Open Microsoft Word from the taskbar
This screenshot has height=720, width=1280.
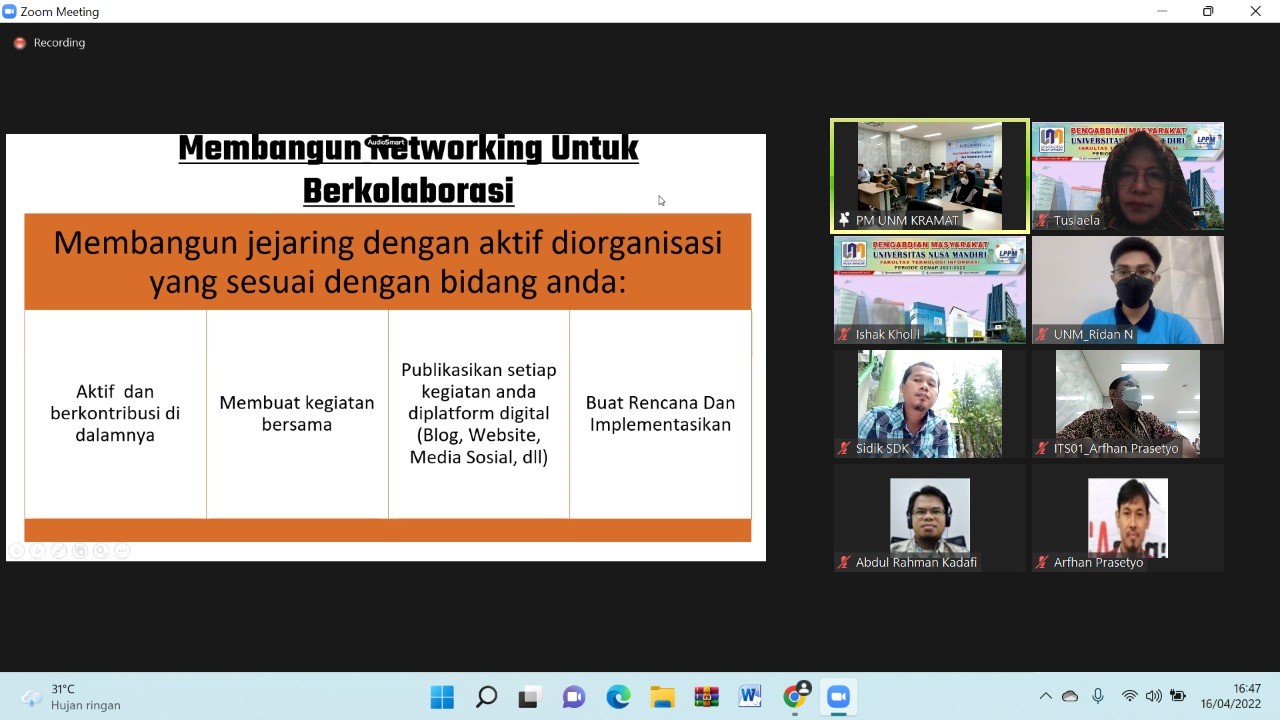pyautogui.click(x=750, y=697)
